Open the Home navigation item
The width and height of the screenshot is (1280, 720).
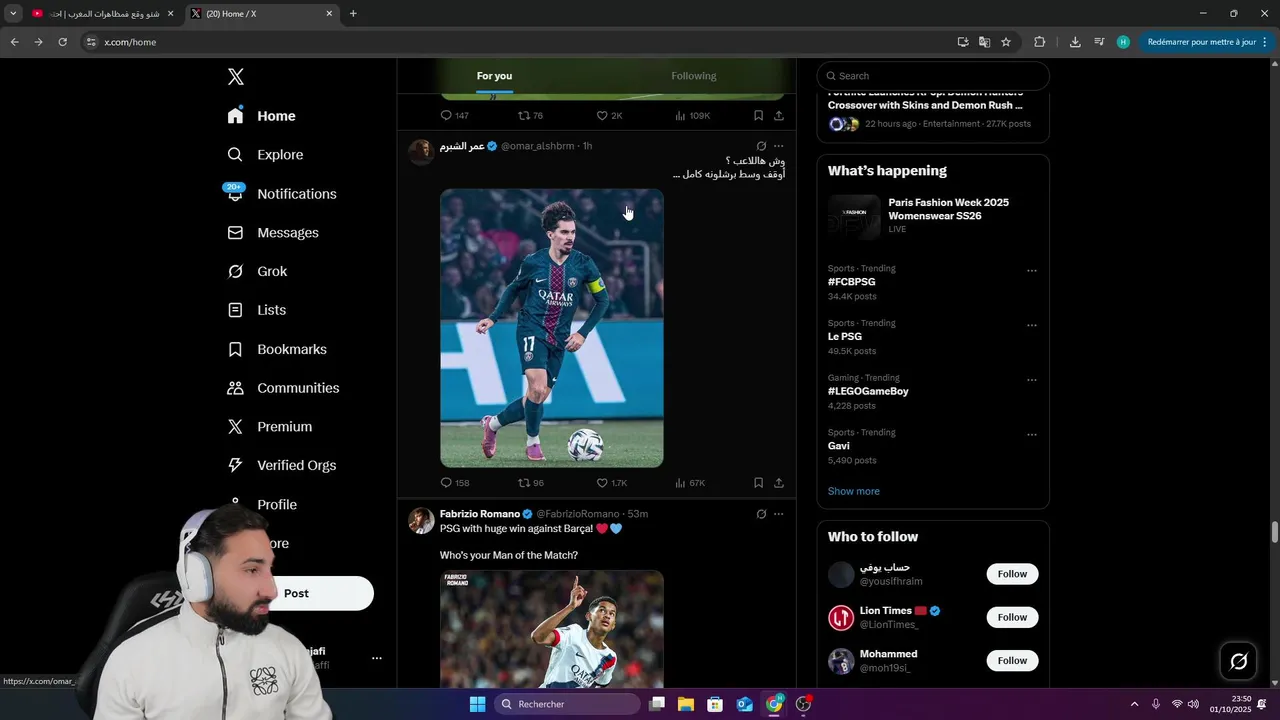click(261, 116)
